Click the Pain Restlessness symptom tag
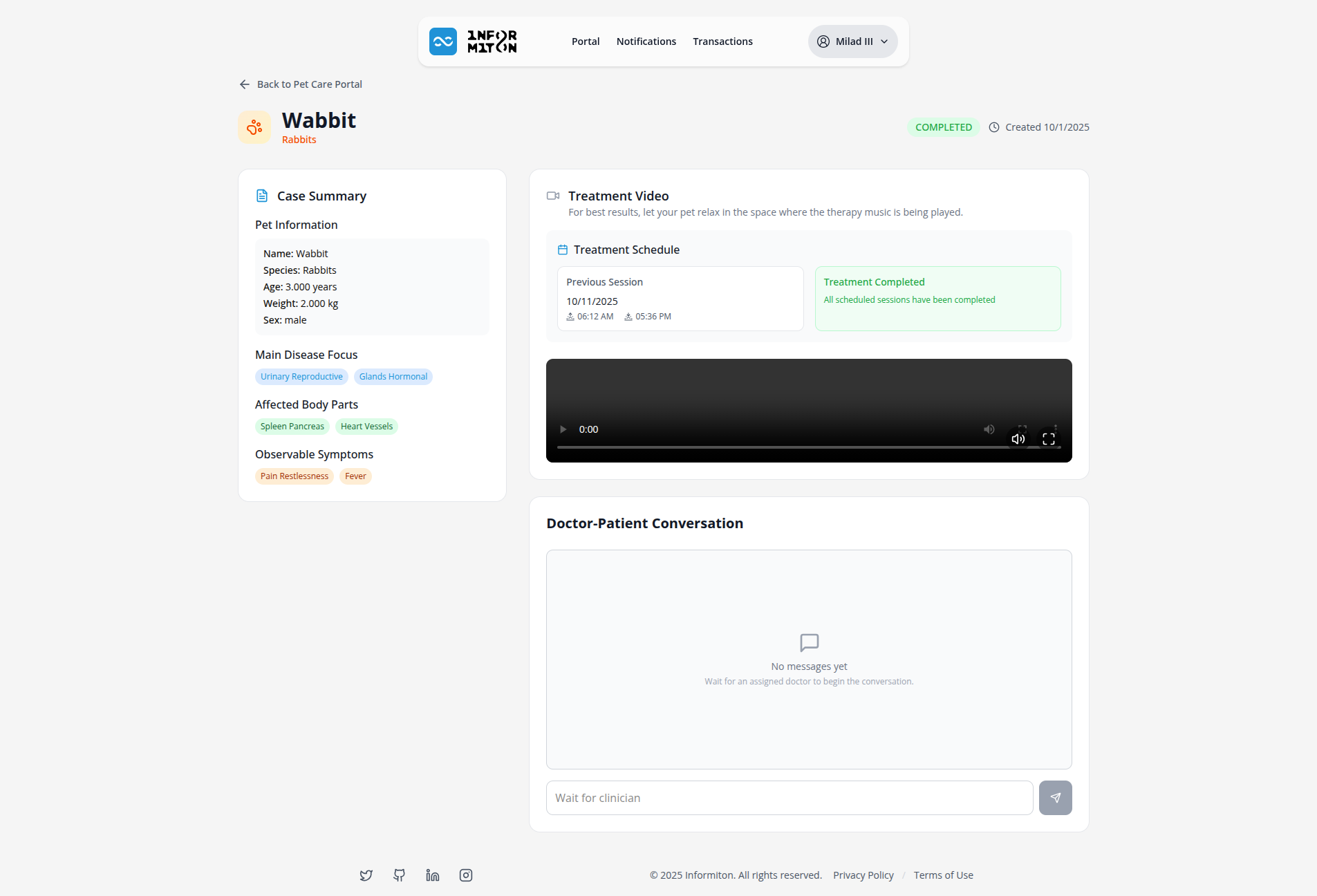Image resolution: width=1317 pixels, height=896 pixels. coord(295,476)
